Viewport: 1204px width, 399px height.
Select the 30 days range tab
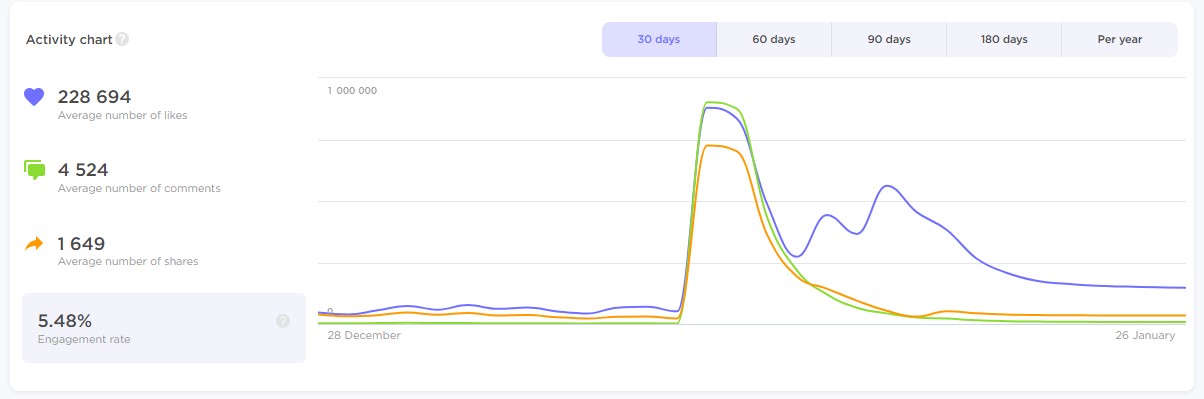pyautogui.click(x=659, y=40)
